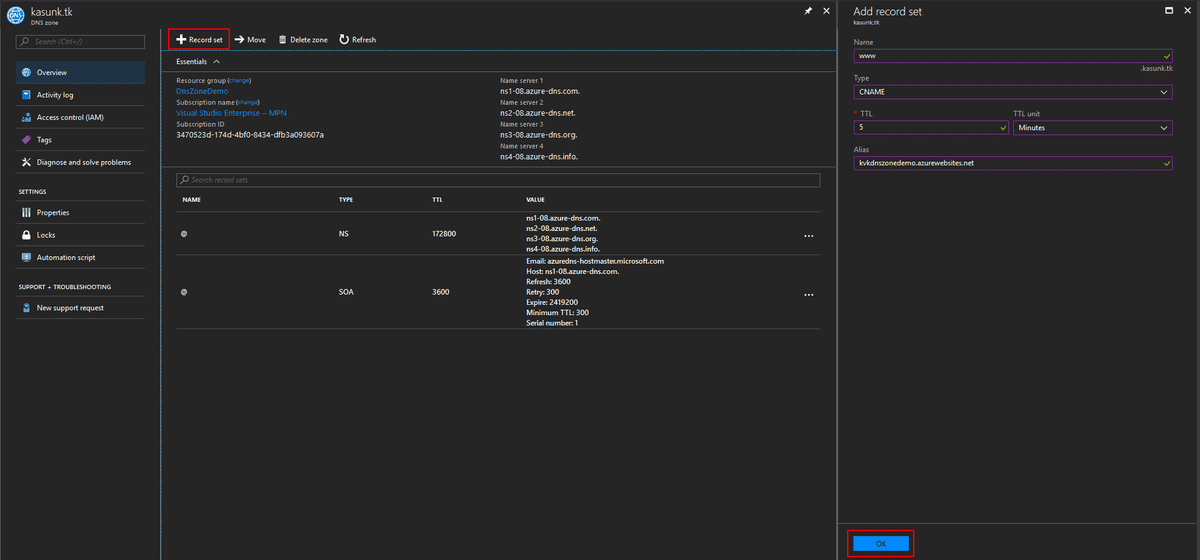Click the subscription ID 3470523d-174d-4bf0-8434-dfb3a093607a

(250, 134)
